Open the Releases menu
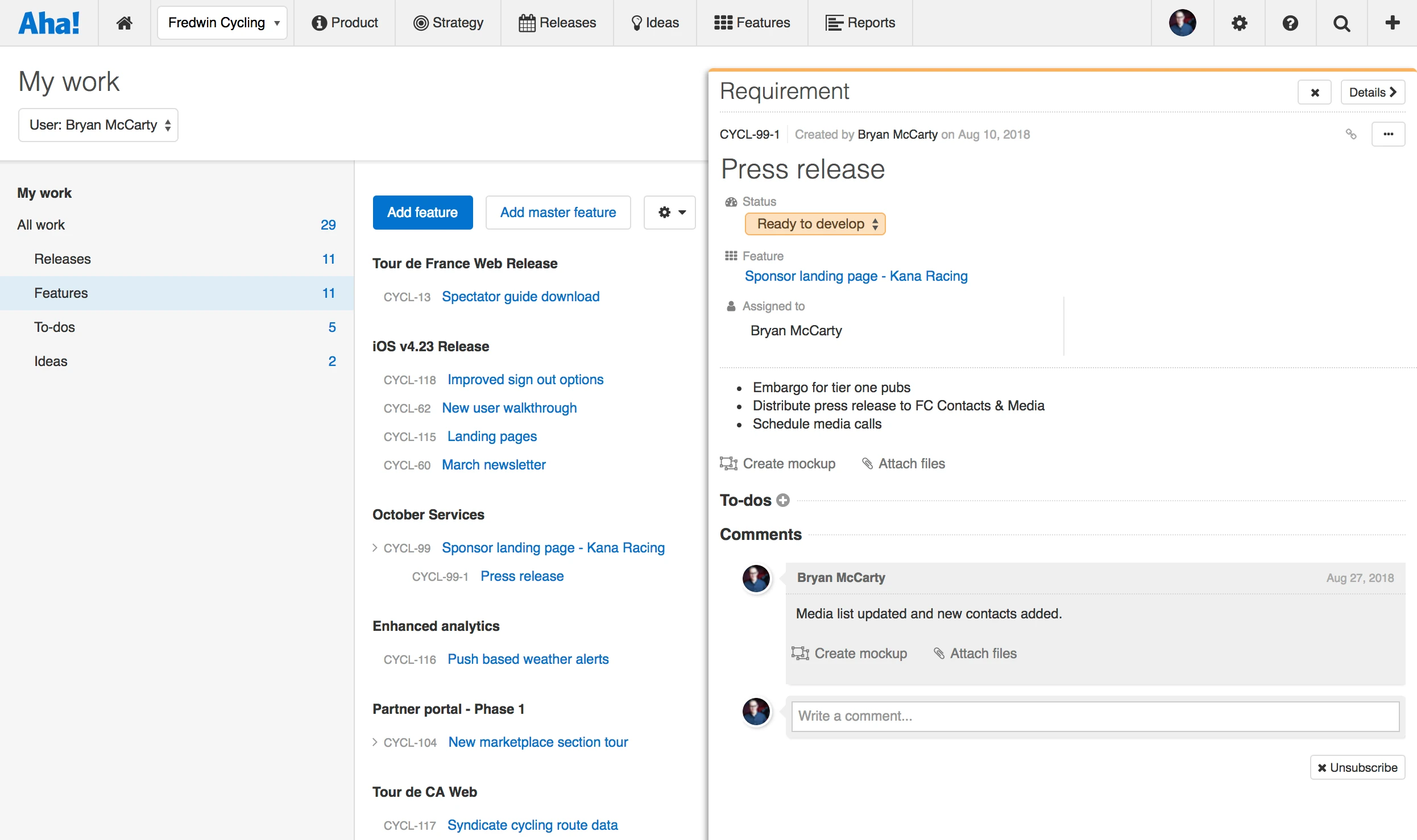 [557, 23]
